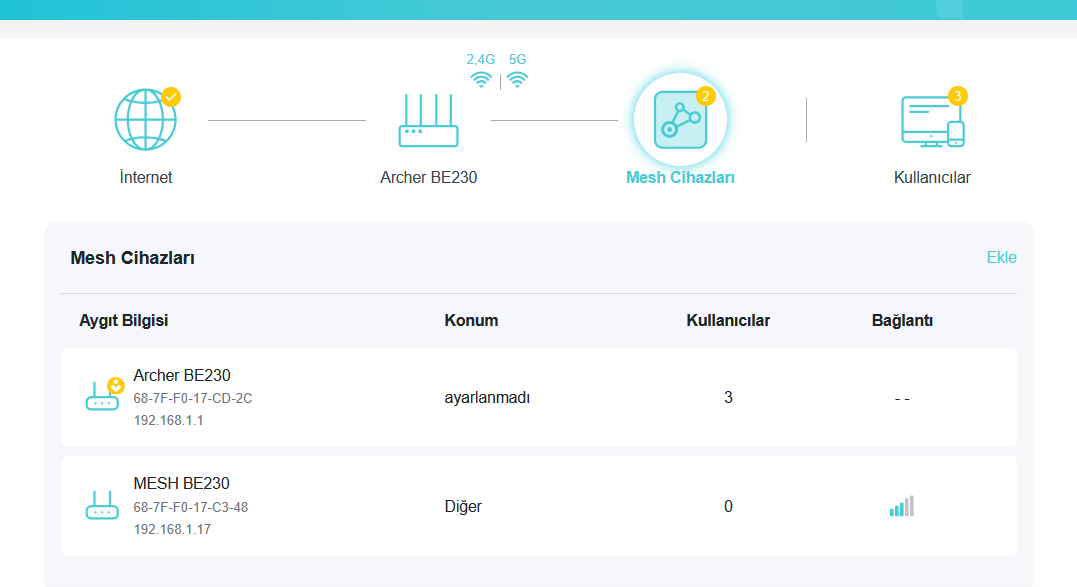Click the MESH BE230 signal strength bars
The image size is (1077, 587).
(x=902, y=506)
